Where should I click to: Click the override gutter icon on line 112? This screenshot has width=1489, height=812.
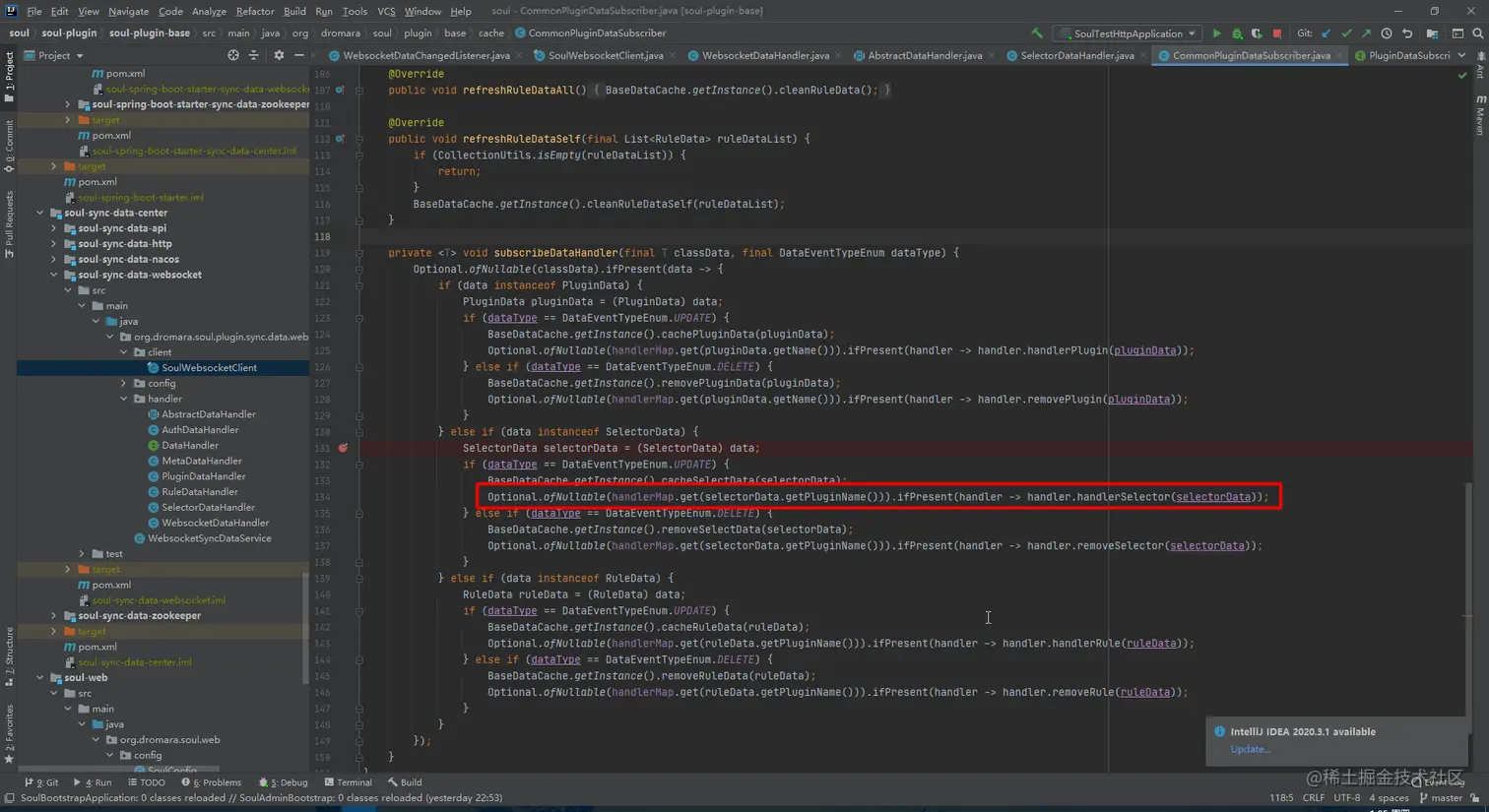coord(341,139)
